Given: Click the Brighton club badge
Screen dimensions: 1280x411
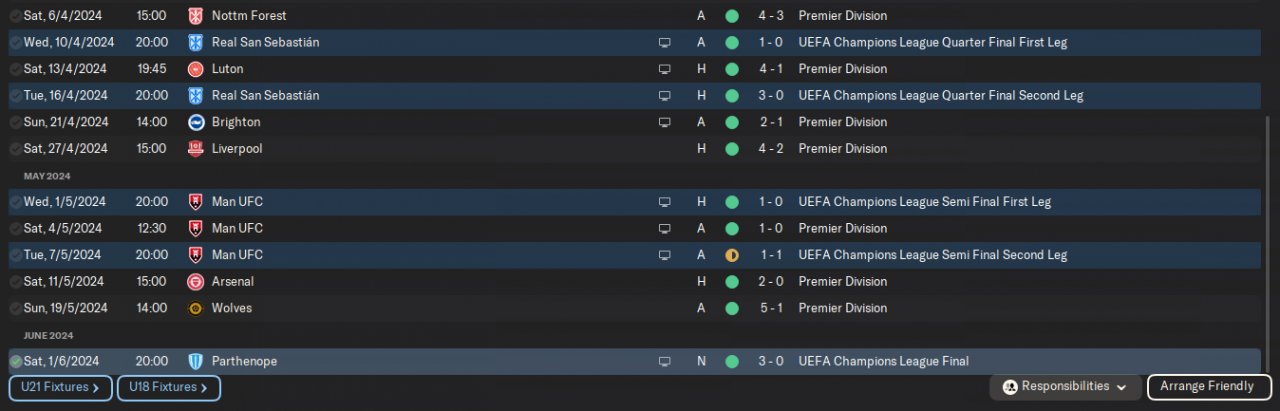Looking at the screenshot, I should click(x=195, y=122).
